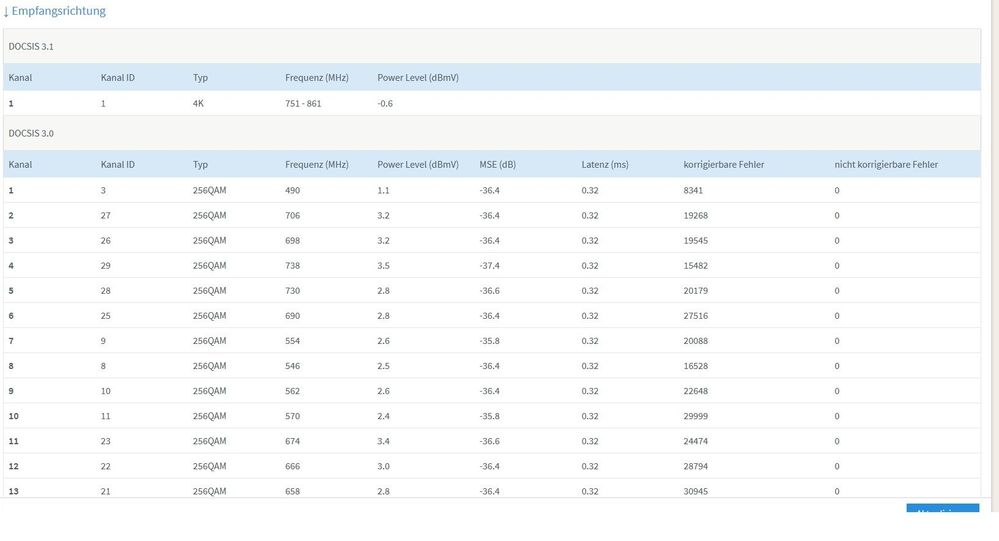Click the 3.0 power level value

(x=383, y=466)
